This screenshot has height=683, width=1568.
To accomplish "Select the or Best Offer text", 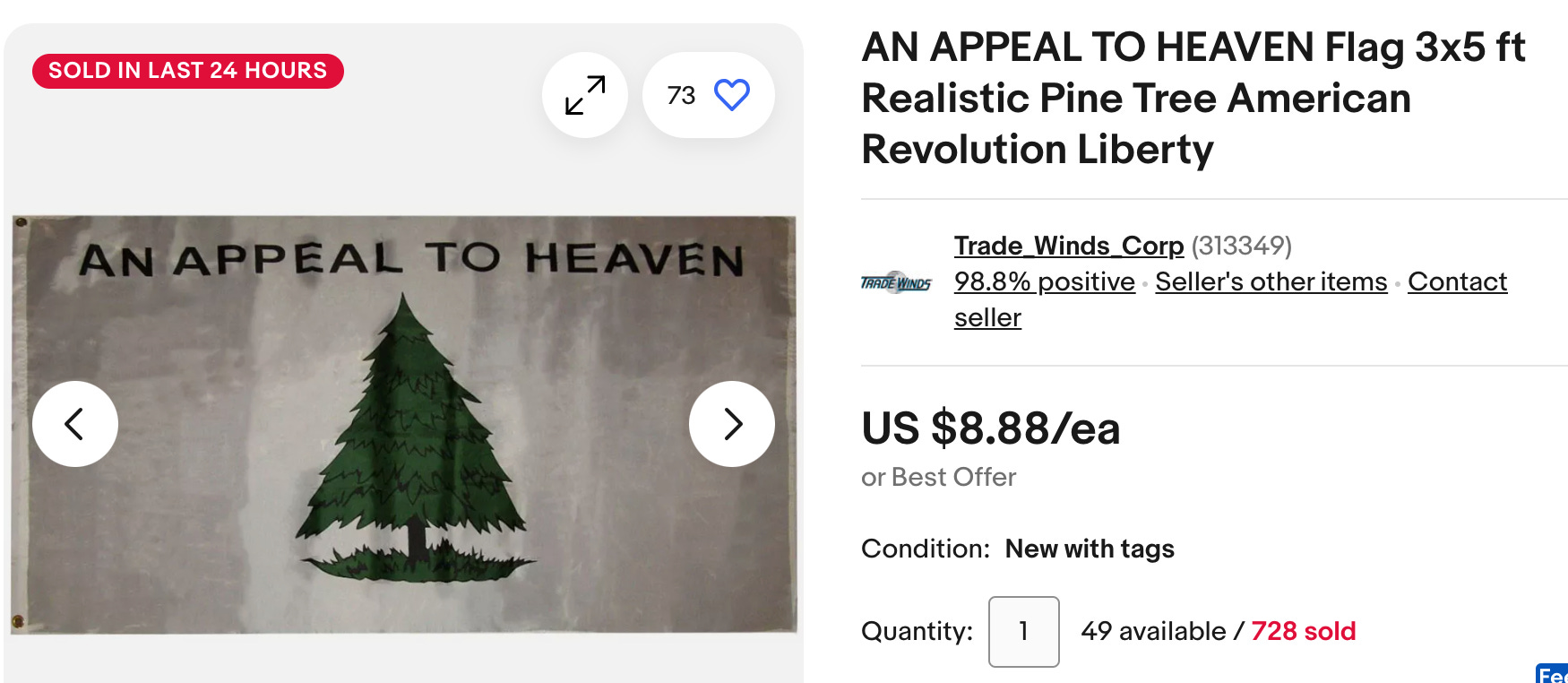I will pos(939,477).
